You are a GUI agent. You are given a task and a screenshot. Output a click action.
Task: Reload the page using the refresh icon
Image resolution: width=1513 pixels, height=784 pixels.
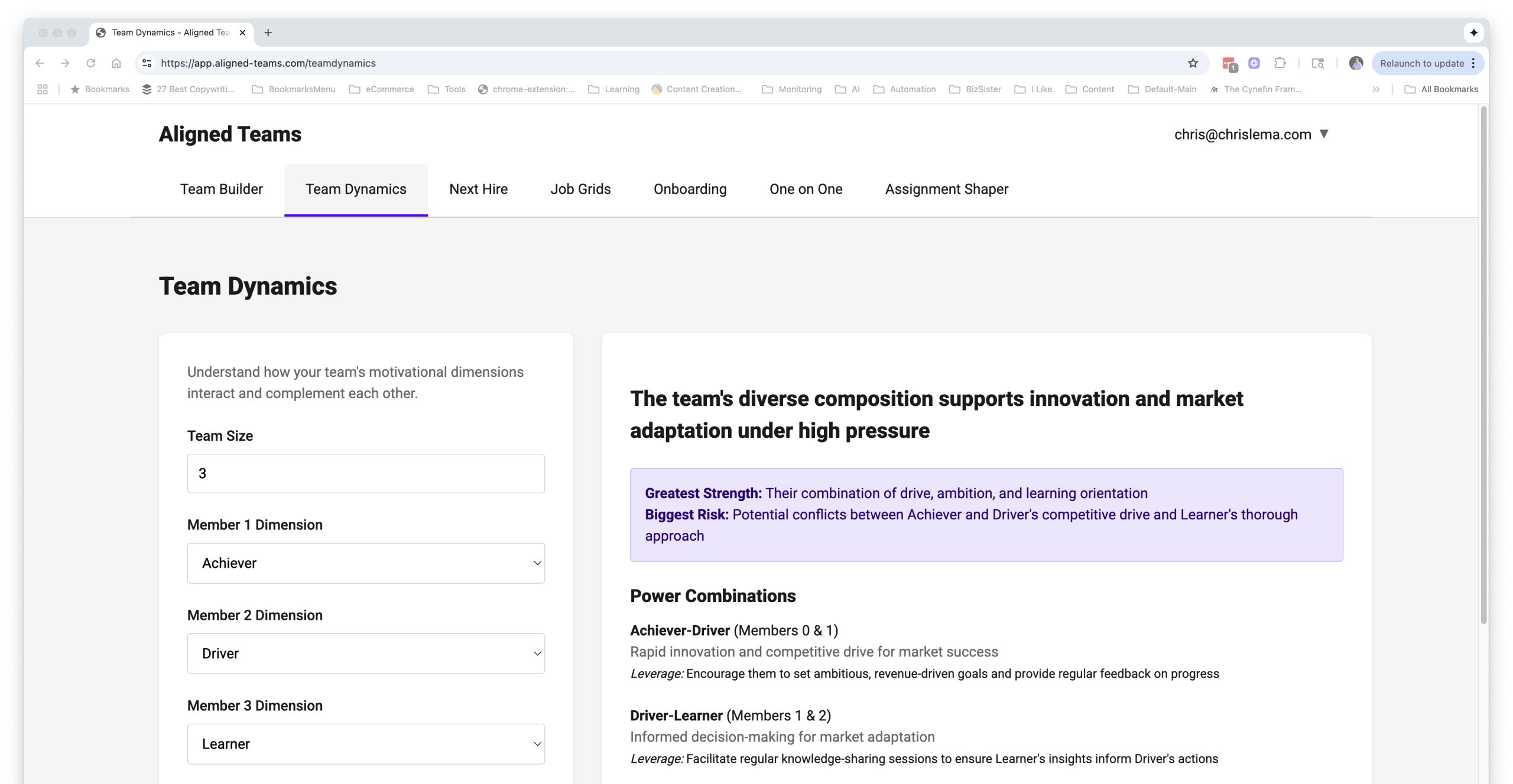(91, 63)
